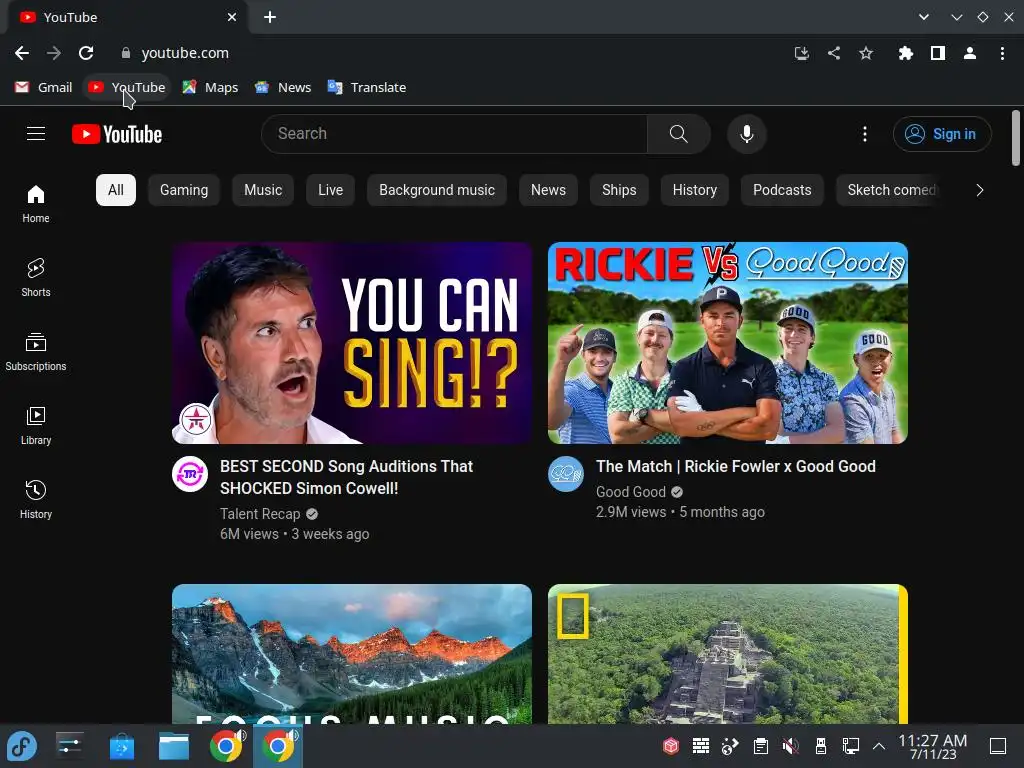Click the page vertical scrollbar

(x=1016, y=138)
